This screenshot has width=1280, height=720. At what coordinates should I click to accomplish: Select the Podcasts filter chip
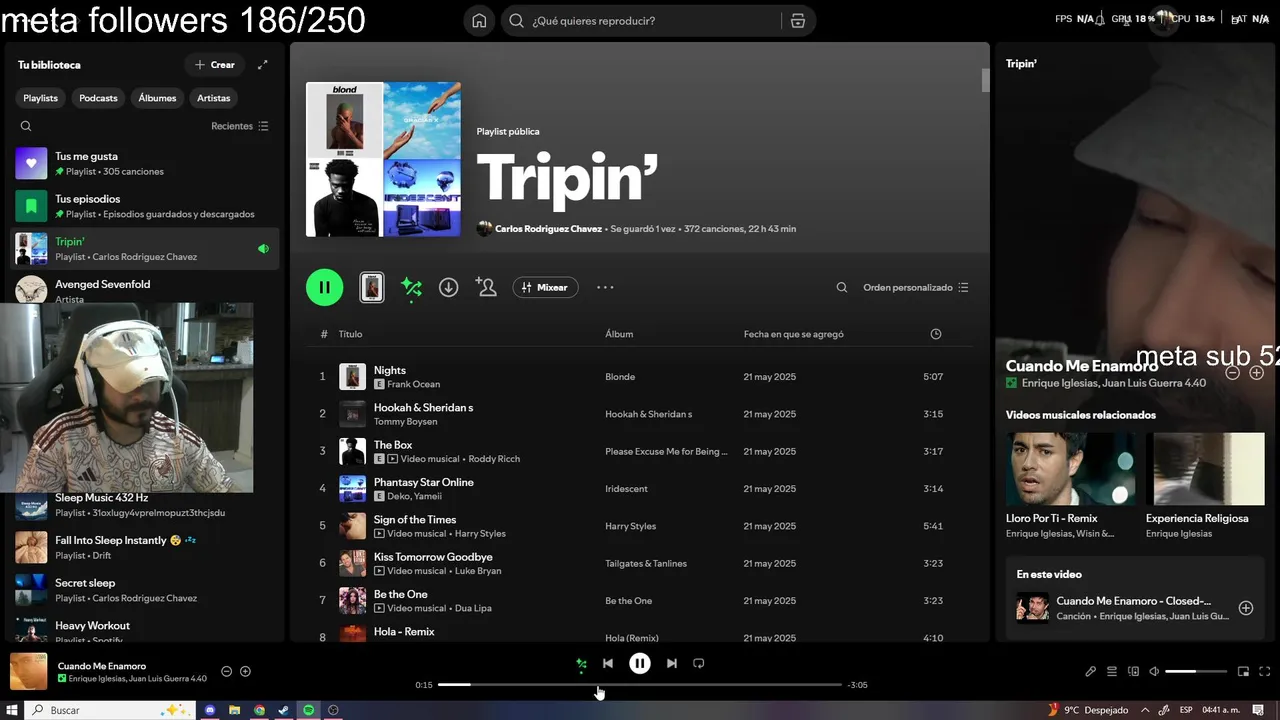point(98,98)
